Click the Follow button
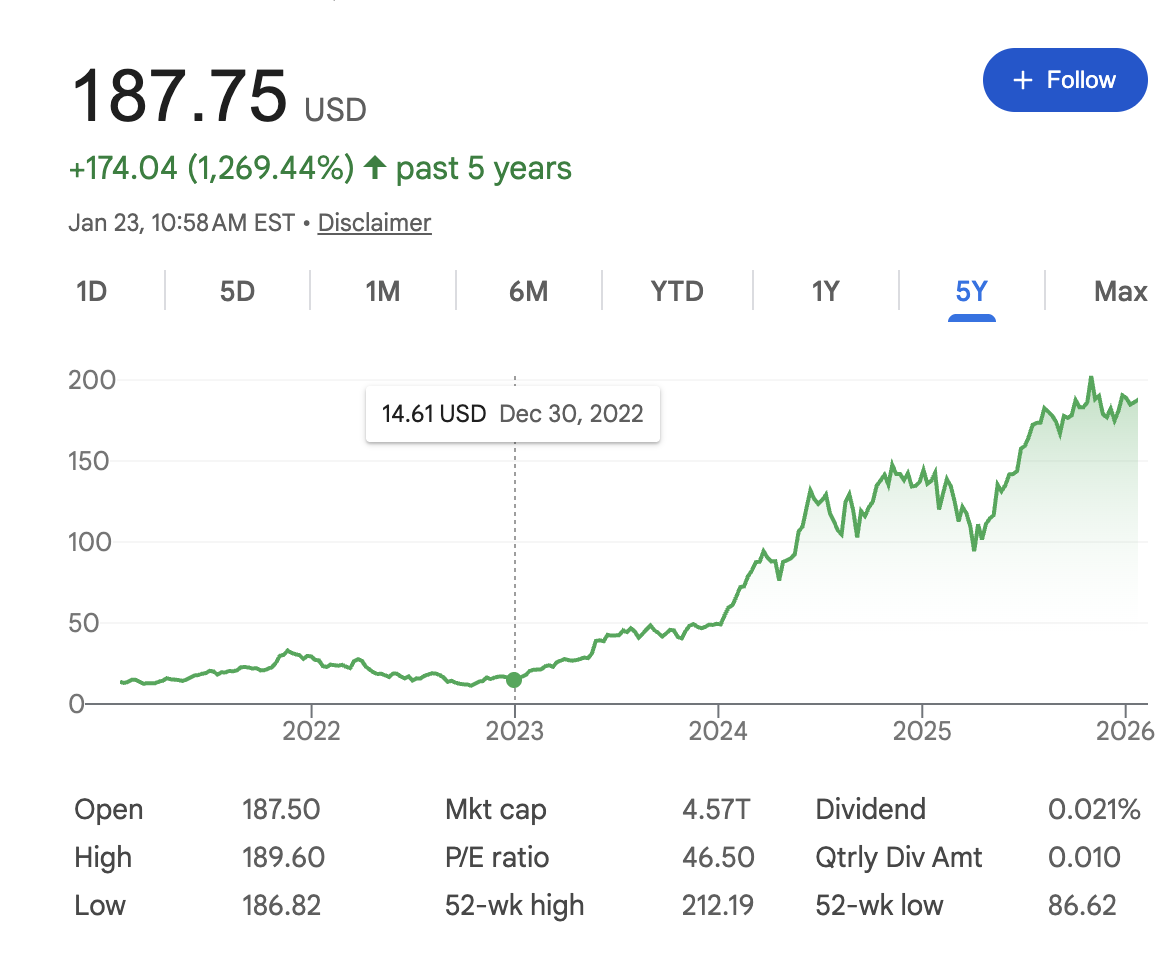The height and width of the screenshot is (970, 1170). [1064, 80]
